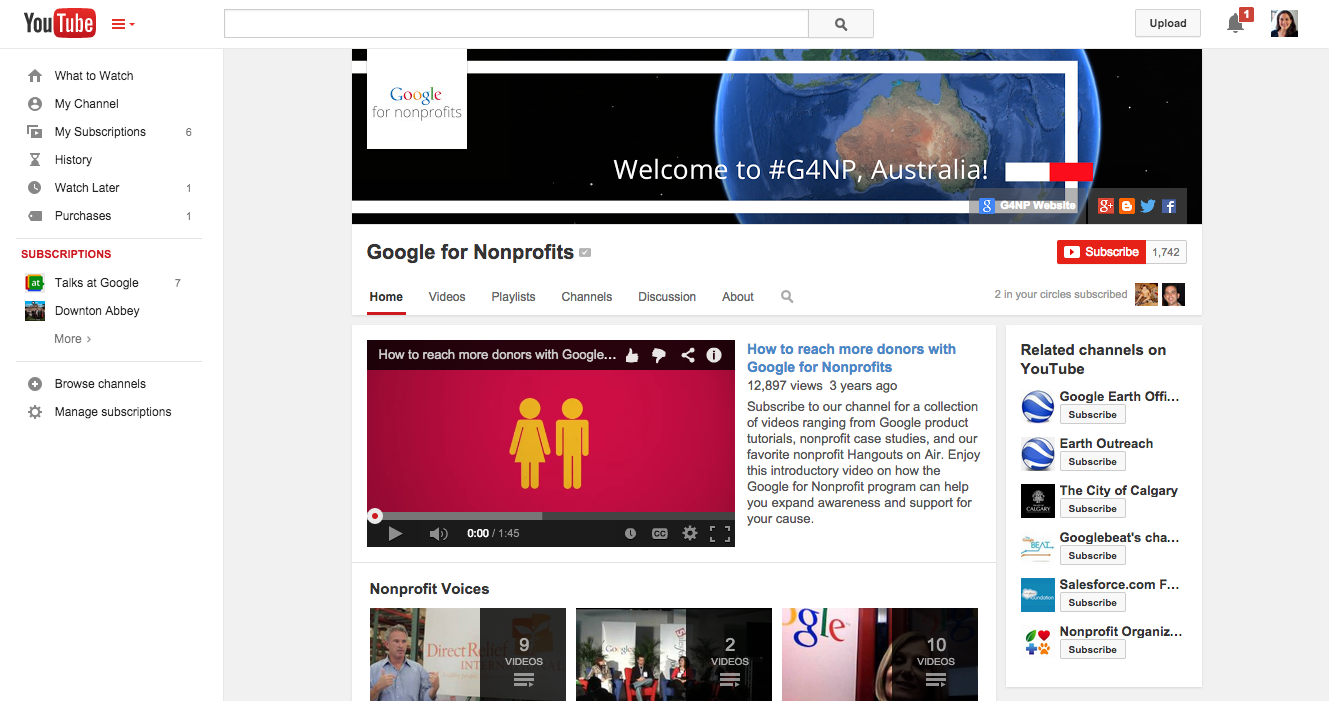Screen dimensions: 1329x701
Task: Click the Twitter icon in banner
Action: (x=1148, y=206)
